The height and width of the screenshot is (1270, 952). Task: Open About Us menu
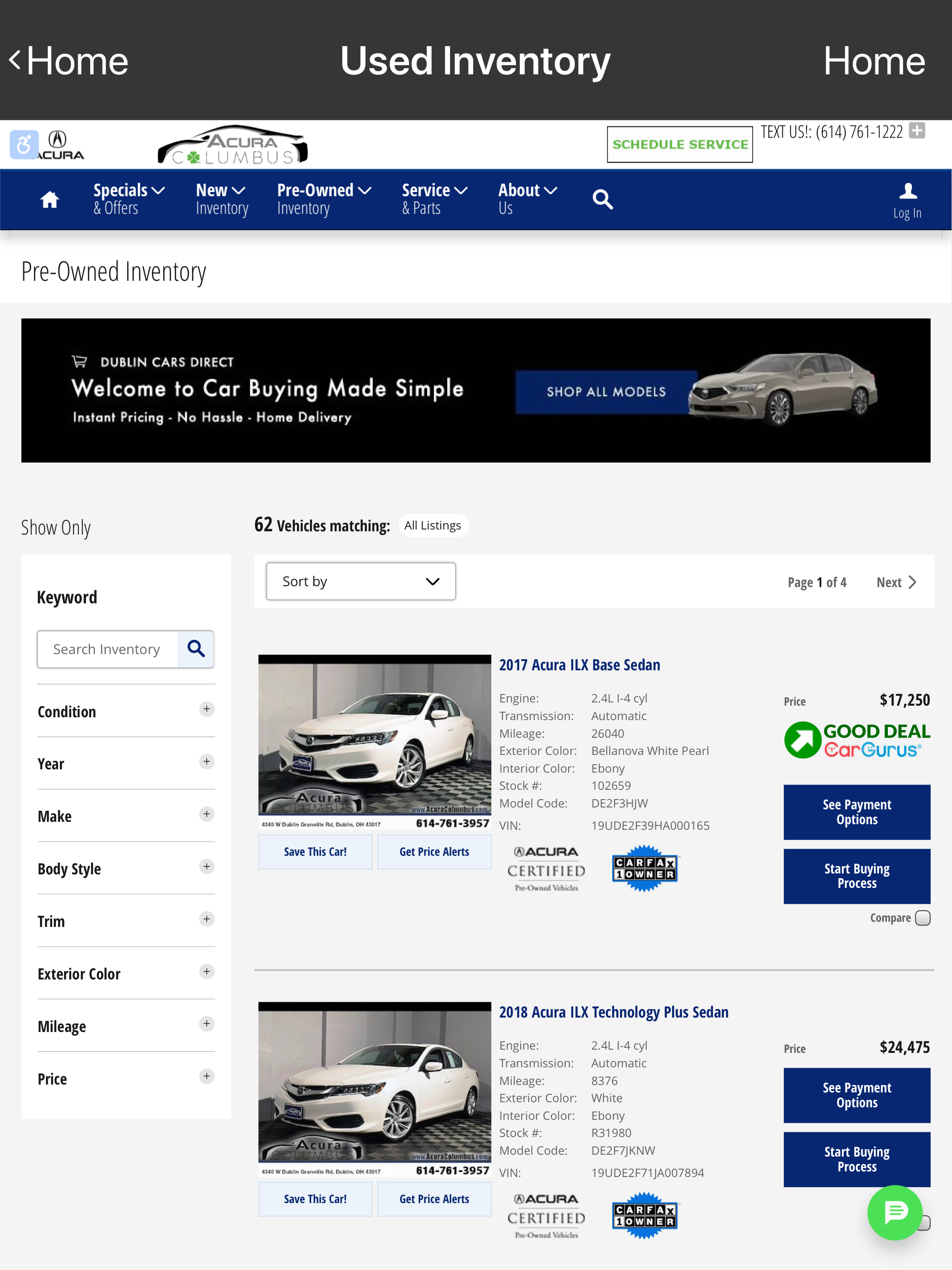tap(528, 198)
